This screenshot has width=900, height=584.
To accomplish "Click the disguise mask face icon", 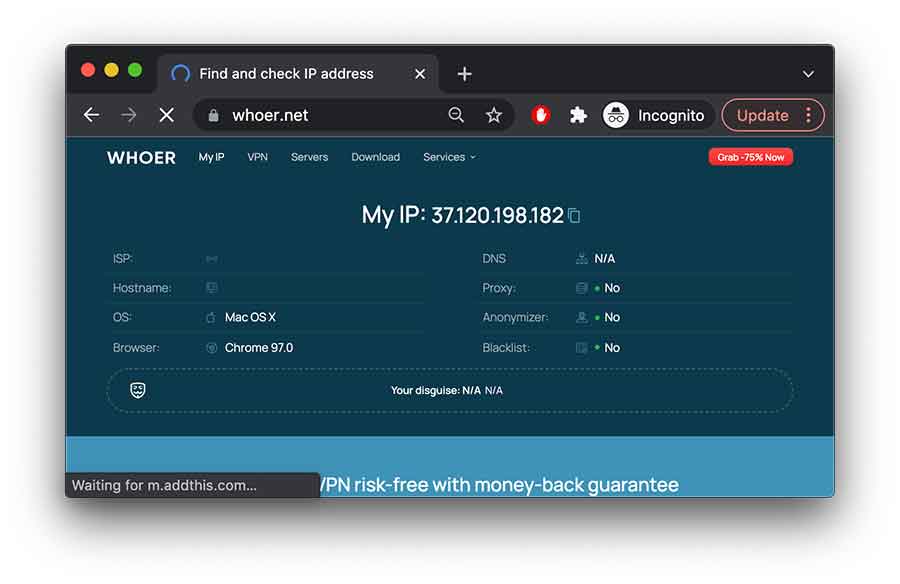I will point(138,390).
